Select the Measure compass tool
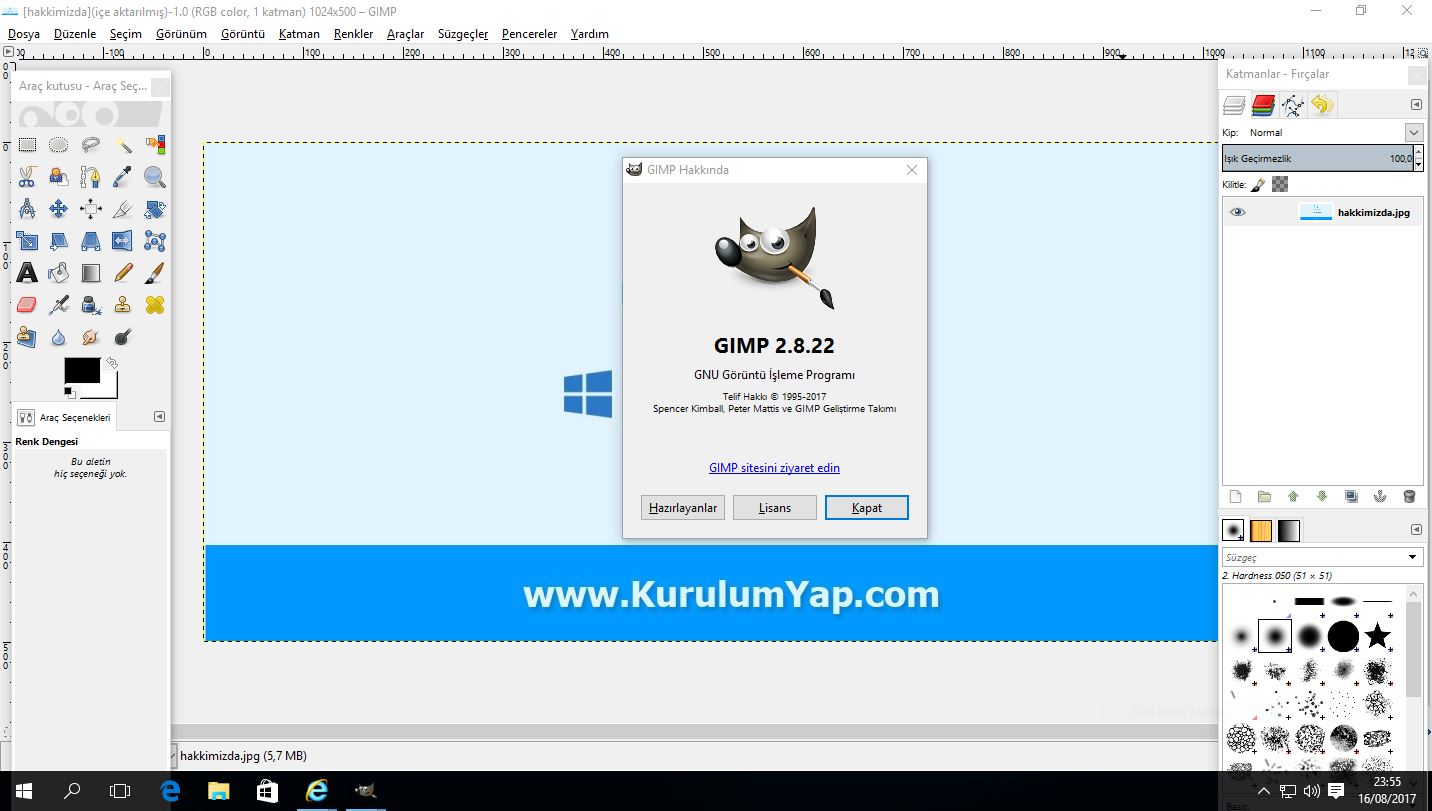Viewport: 1432px width, 811px height. click(27, 209)
